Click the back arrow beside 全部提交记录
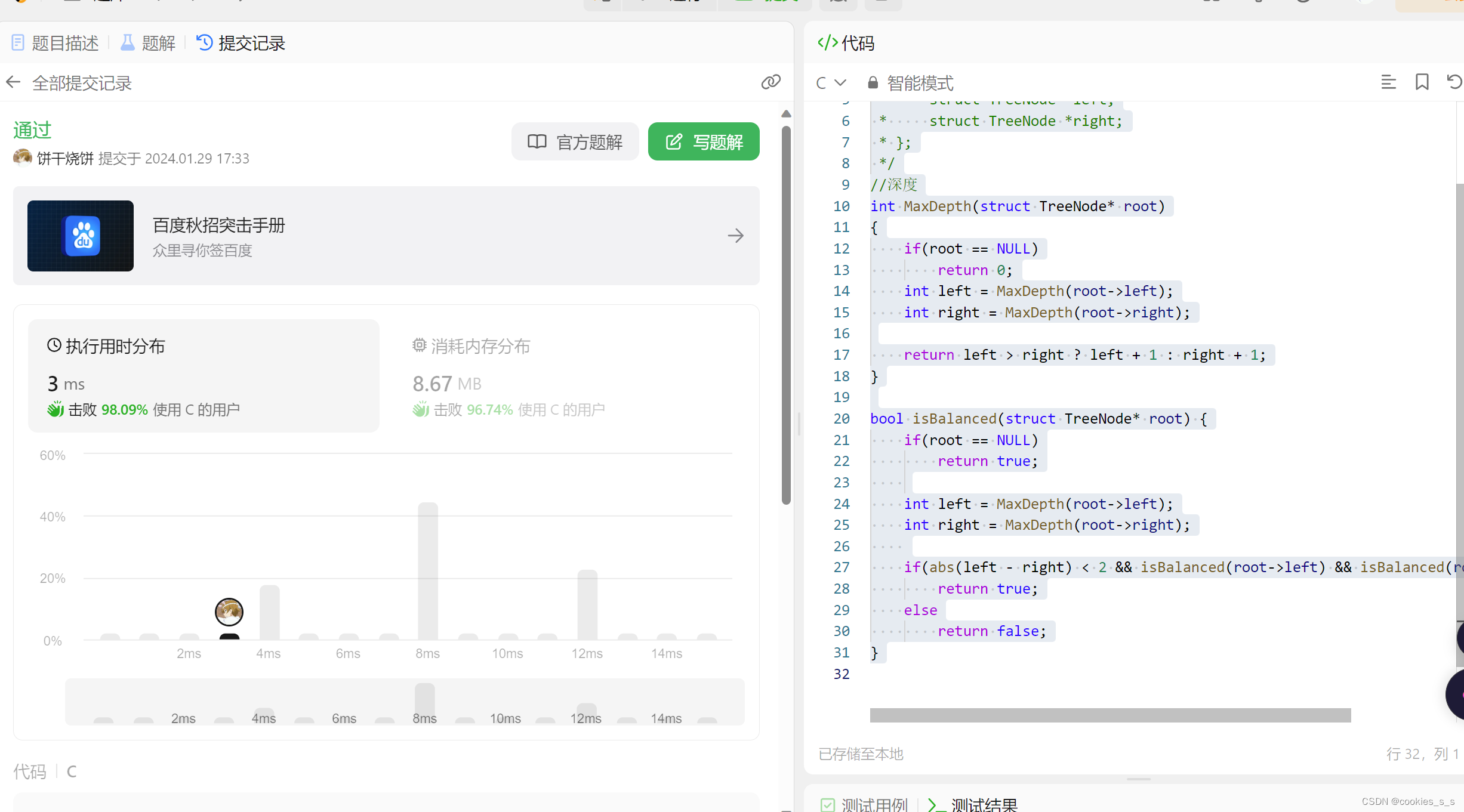This screenshot has width=1464, height=812. click(13, 82)
